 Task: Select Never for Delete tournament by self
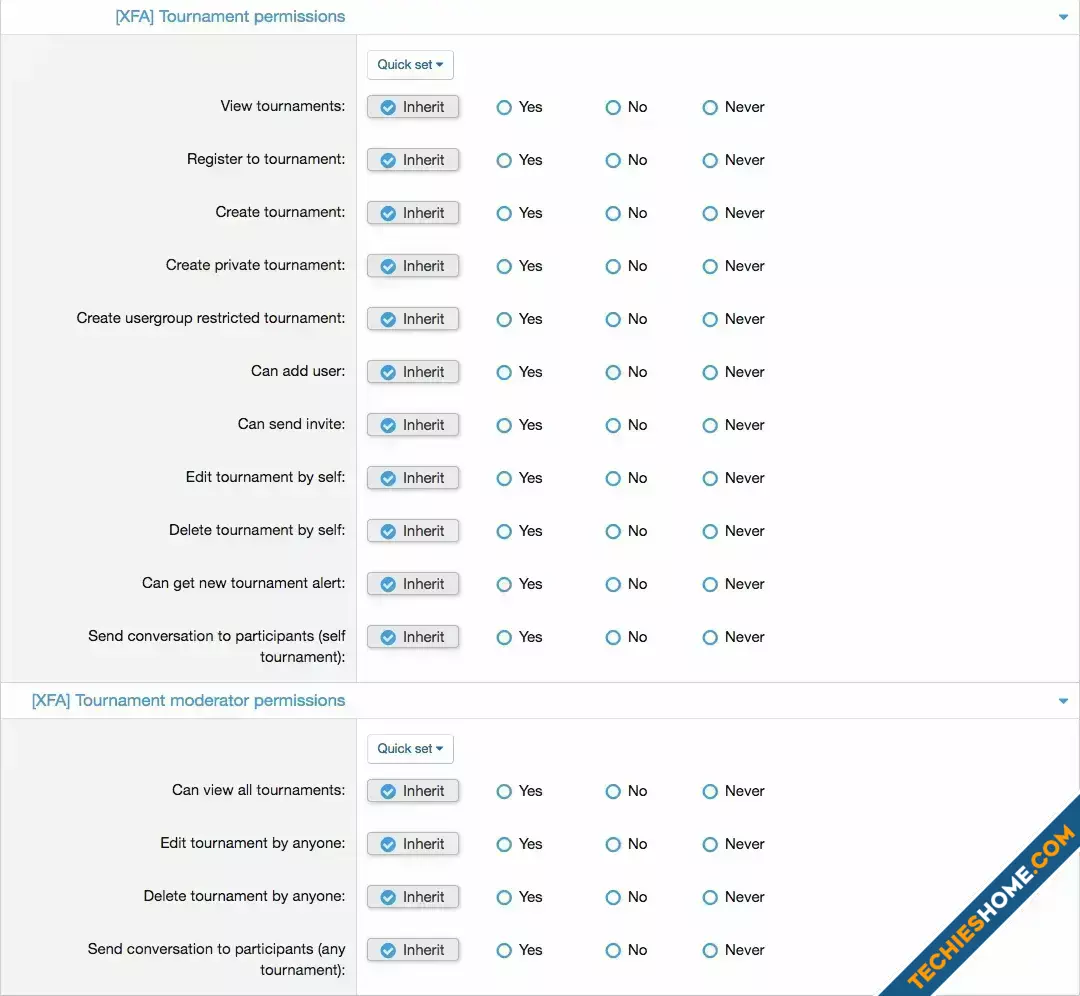[734, 532]
